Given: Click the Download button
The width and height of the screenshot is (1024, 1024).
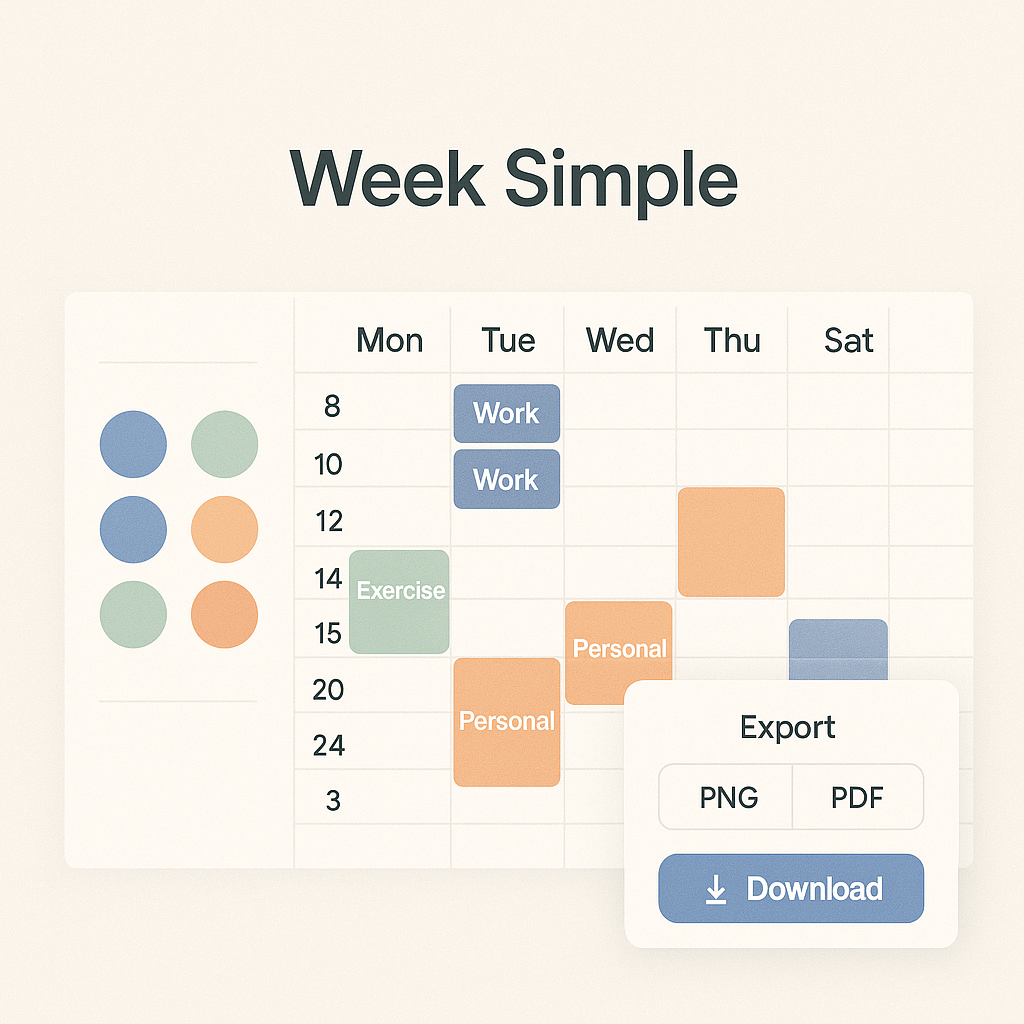Looking at the screenshot, I should (x=791, y=888).
